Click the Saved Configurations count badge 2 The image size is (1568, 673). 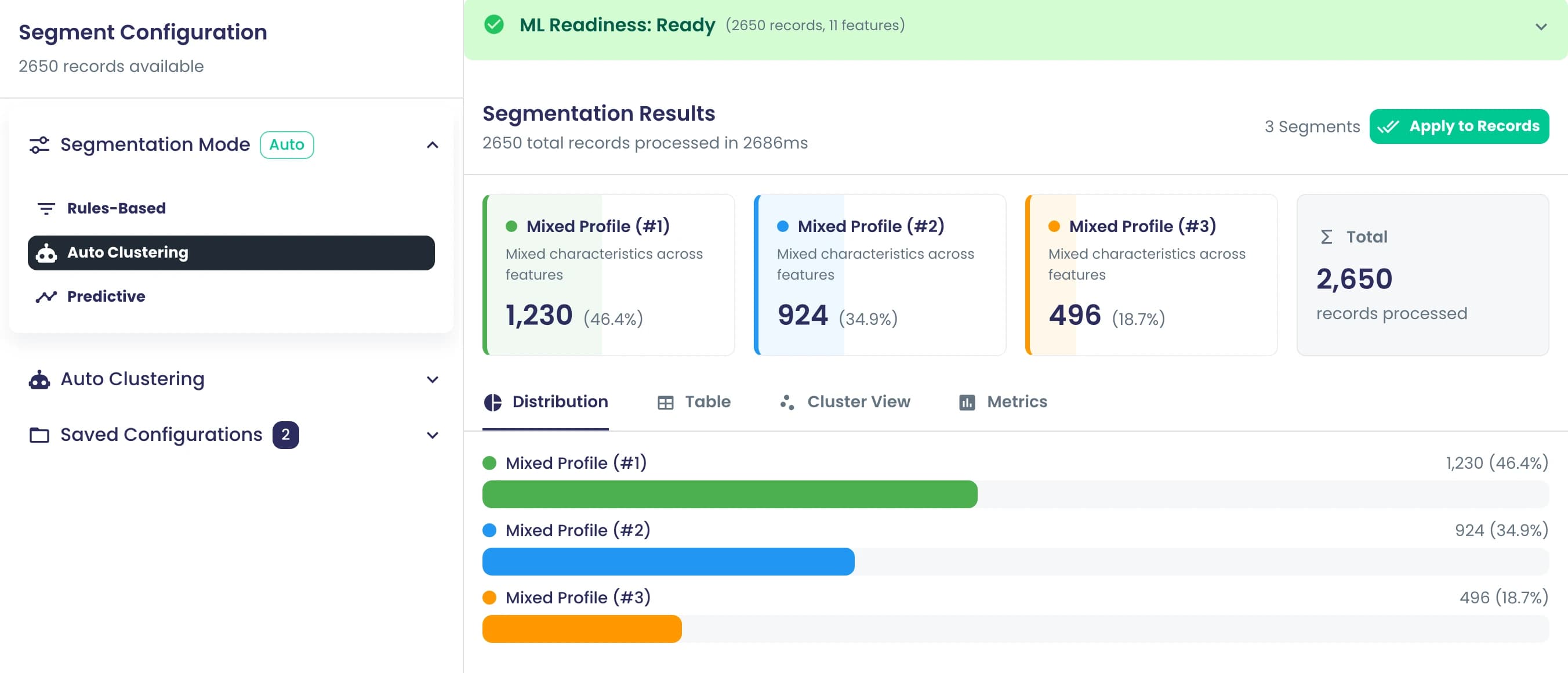coord(285,436)
